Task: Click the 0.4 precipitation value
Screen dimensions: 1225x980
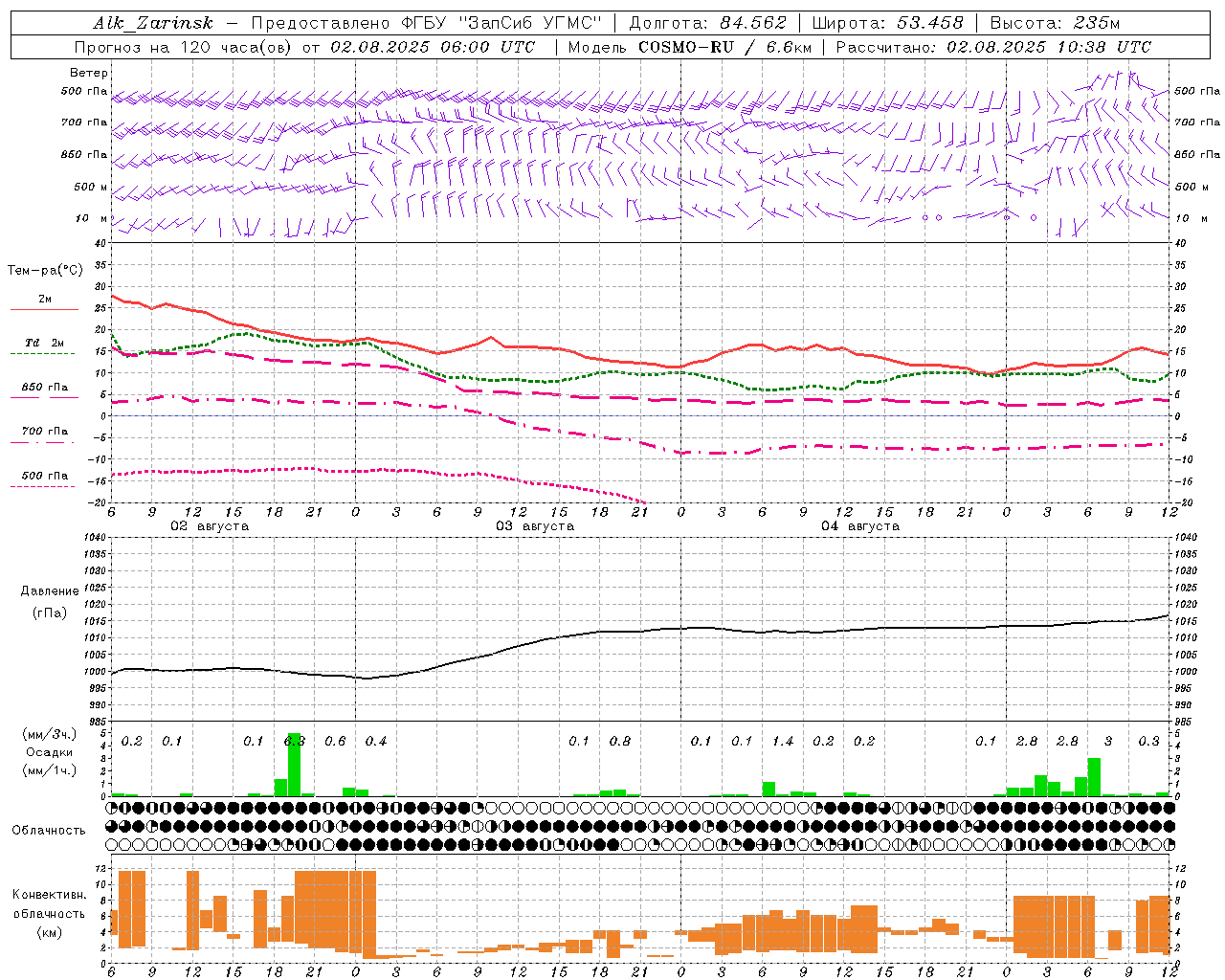Action: 376,741
